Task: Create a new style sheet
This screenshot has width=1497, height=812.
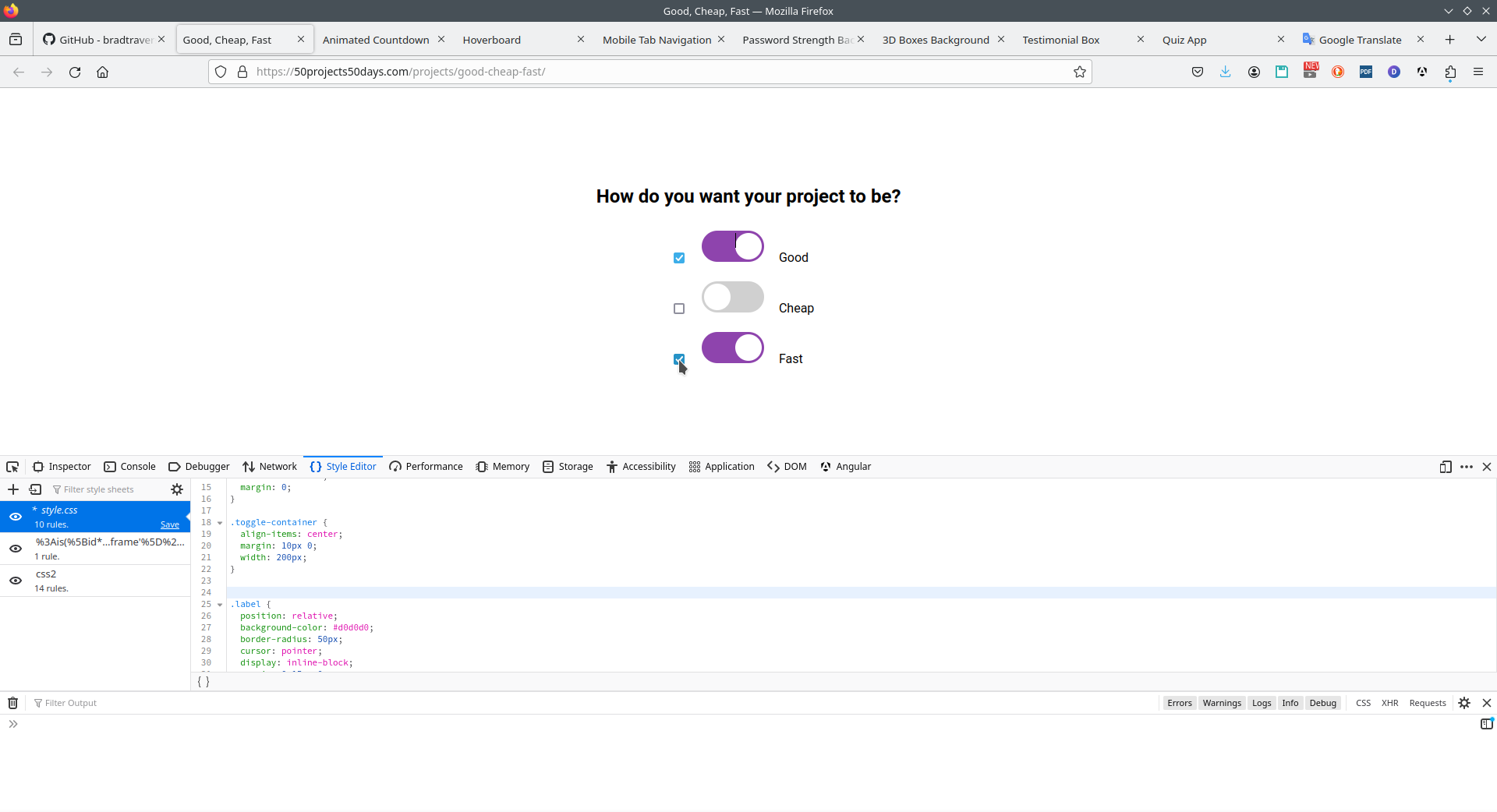Action: point(13,489)
